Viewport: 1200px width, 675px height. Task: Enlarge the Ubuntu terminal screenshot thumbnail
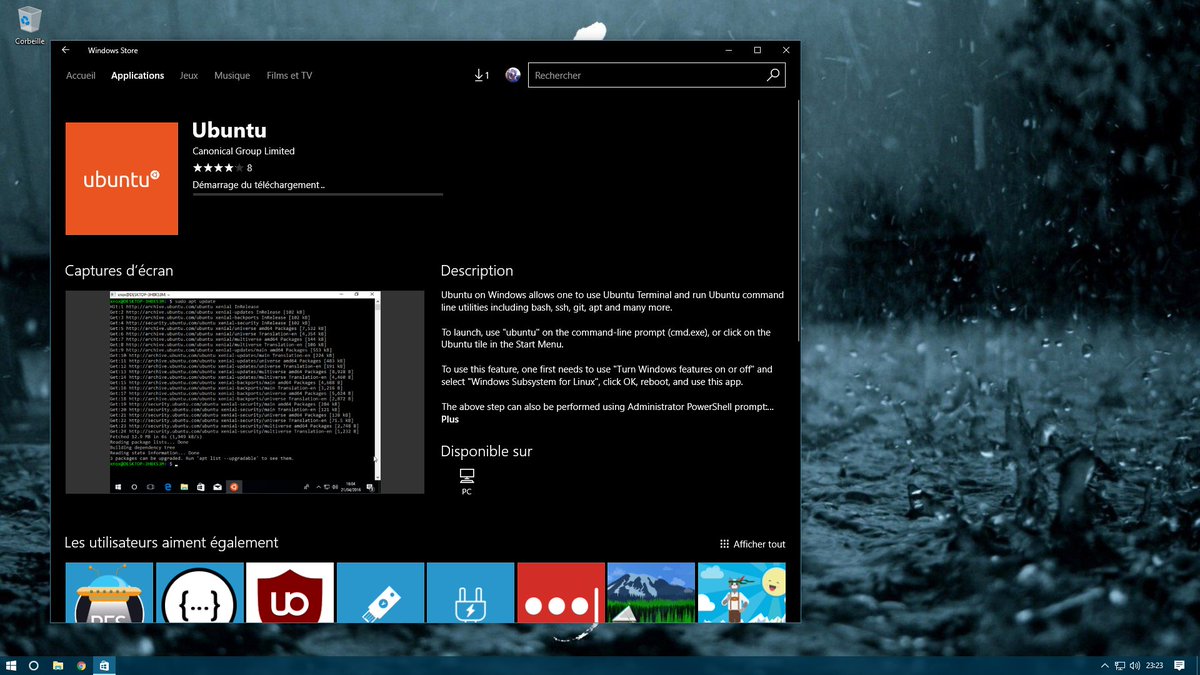[245, 392]
